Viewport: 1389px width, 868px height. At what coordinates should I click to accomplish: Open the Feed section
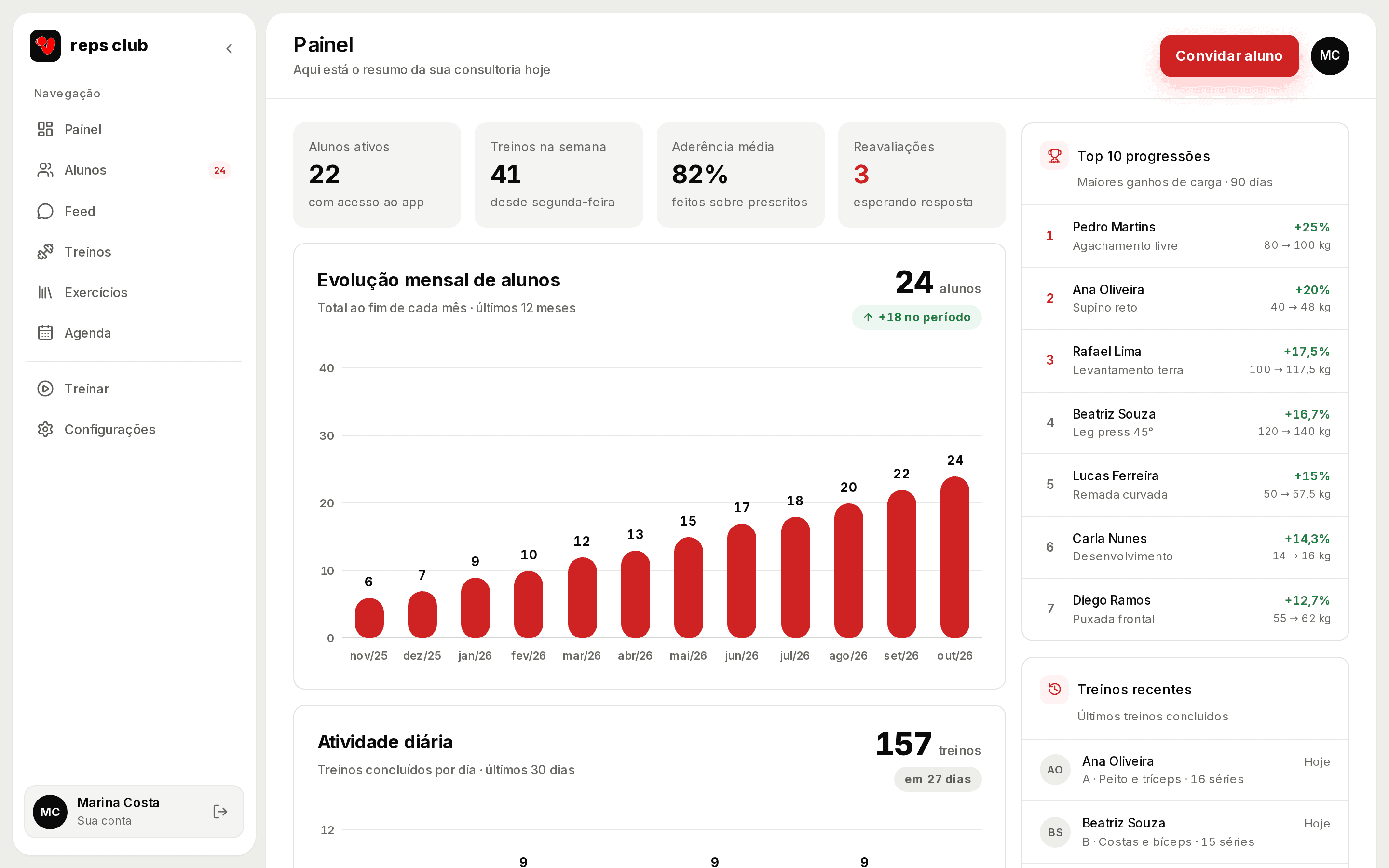[134, 211]
